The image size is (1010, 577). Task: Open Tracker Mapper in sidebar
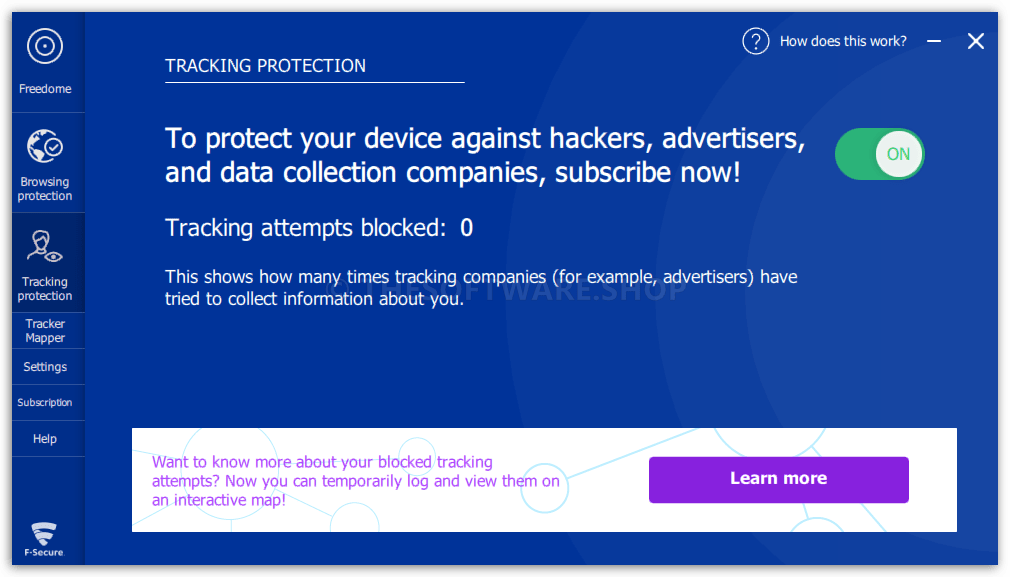[45, 330]
